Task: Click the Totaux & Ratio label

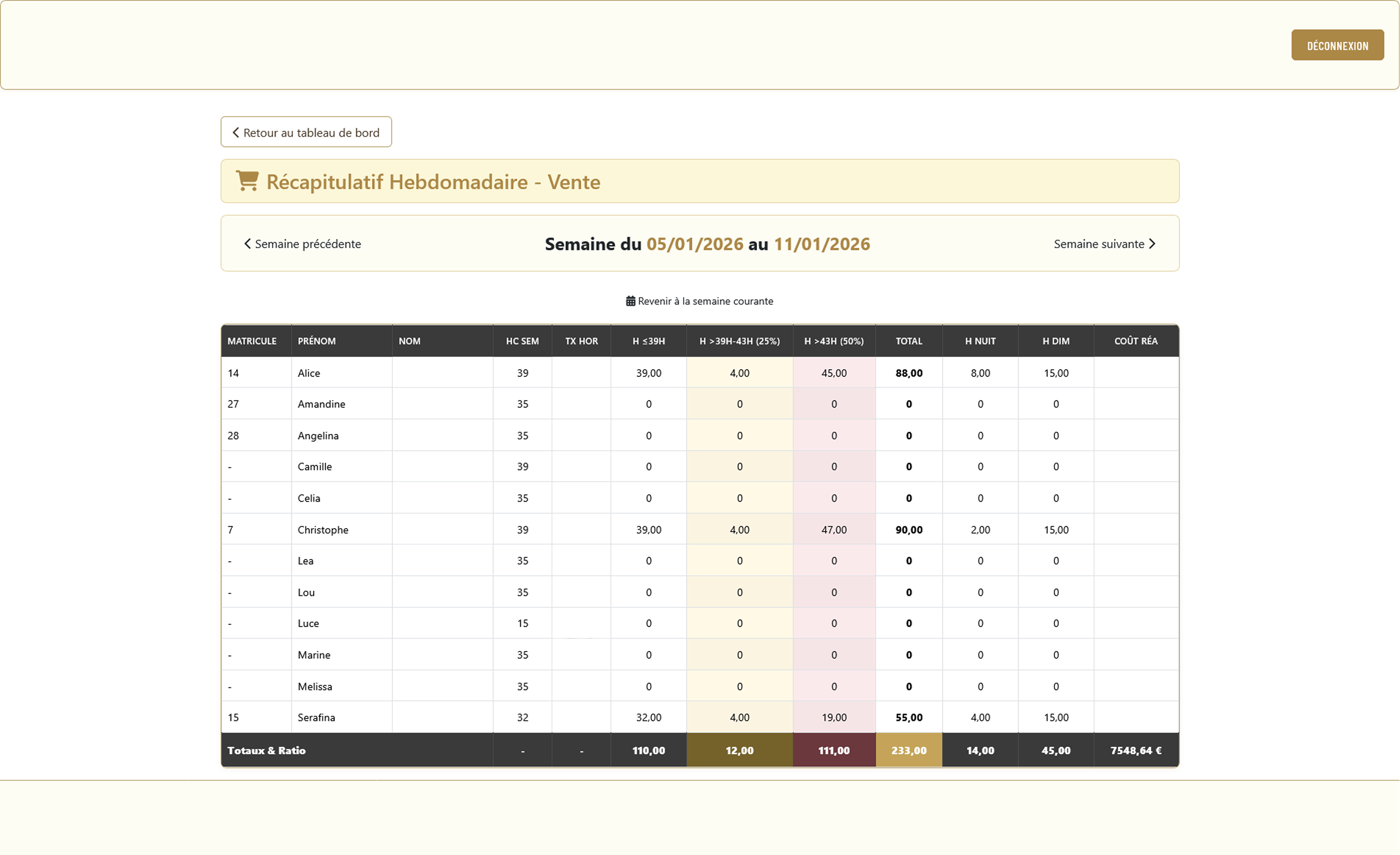Action: tap(266, 751)
